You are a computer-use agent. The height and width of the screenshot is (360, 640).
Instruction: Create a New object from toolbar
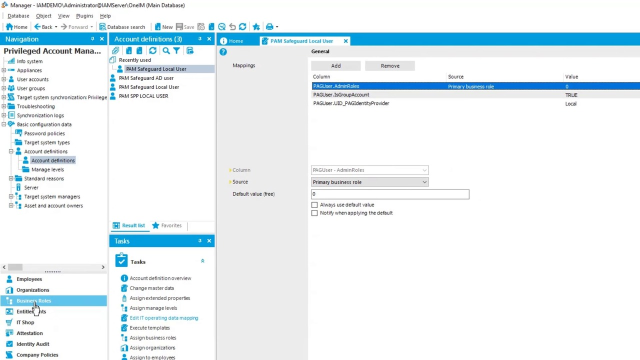[163, 27]
